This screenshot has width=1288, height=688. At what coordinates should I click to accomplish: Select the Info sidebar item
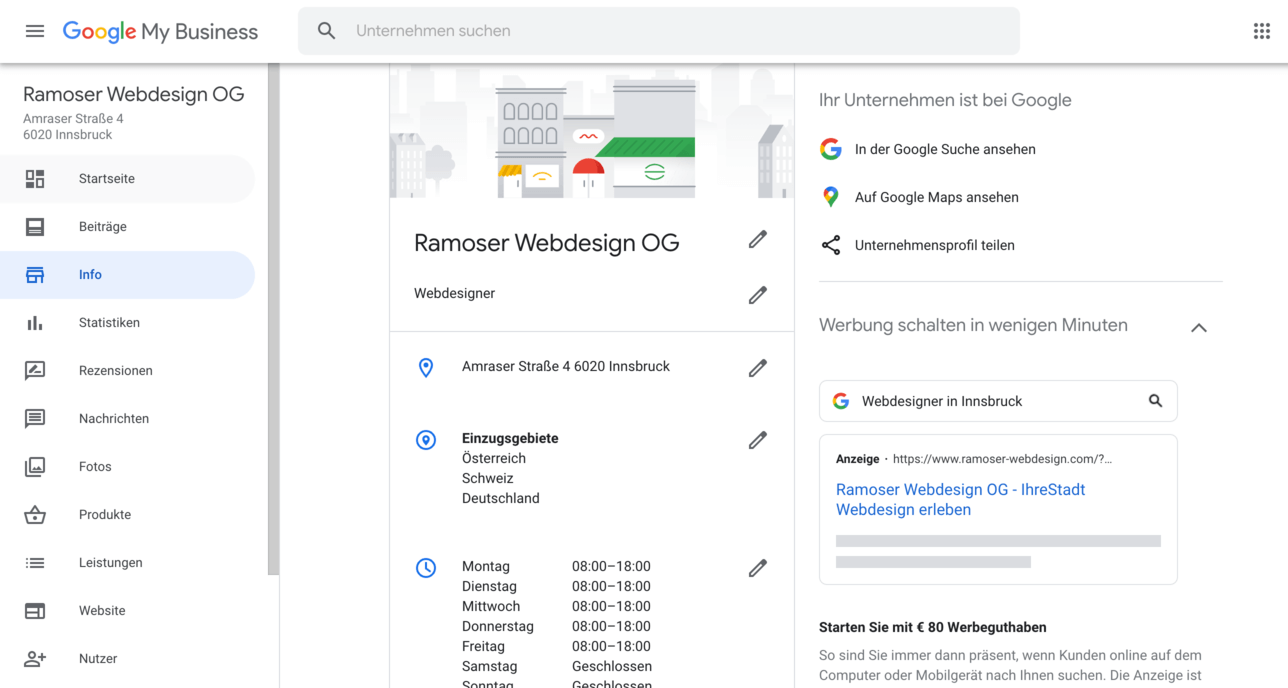[127, 275]
